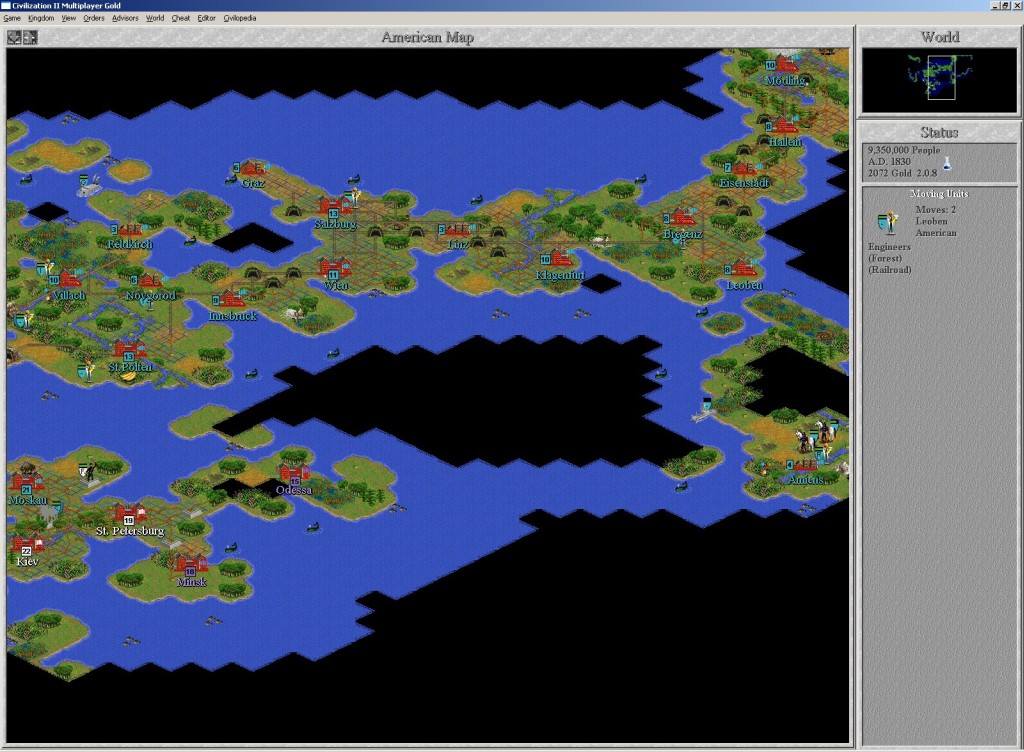Open the Innsbruck city icon
The width and height of the screenshot is (1024, 752).
[x=230, y=300]
